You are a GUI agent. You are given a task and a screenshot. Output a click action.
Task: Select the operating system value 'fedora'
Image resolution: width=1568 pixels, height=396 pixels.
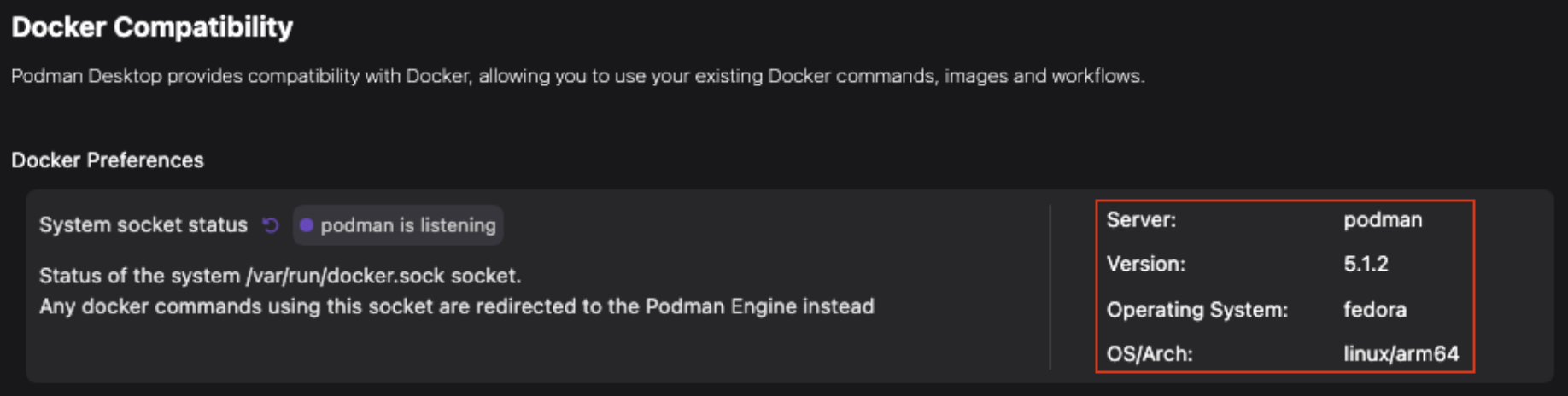tap(1374, 310)
